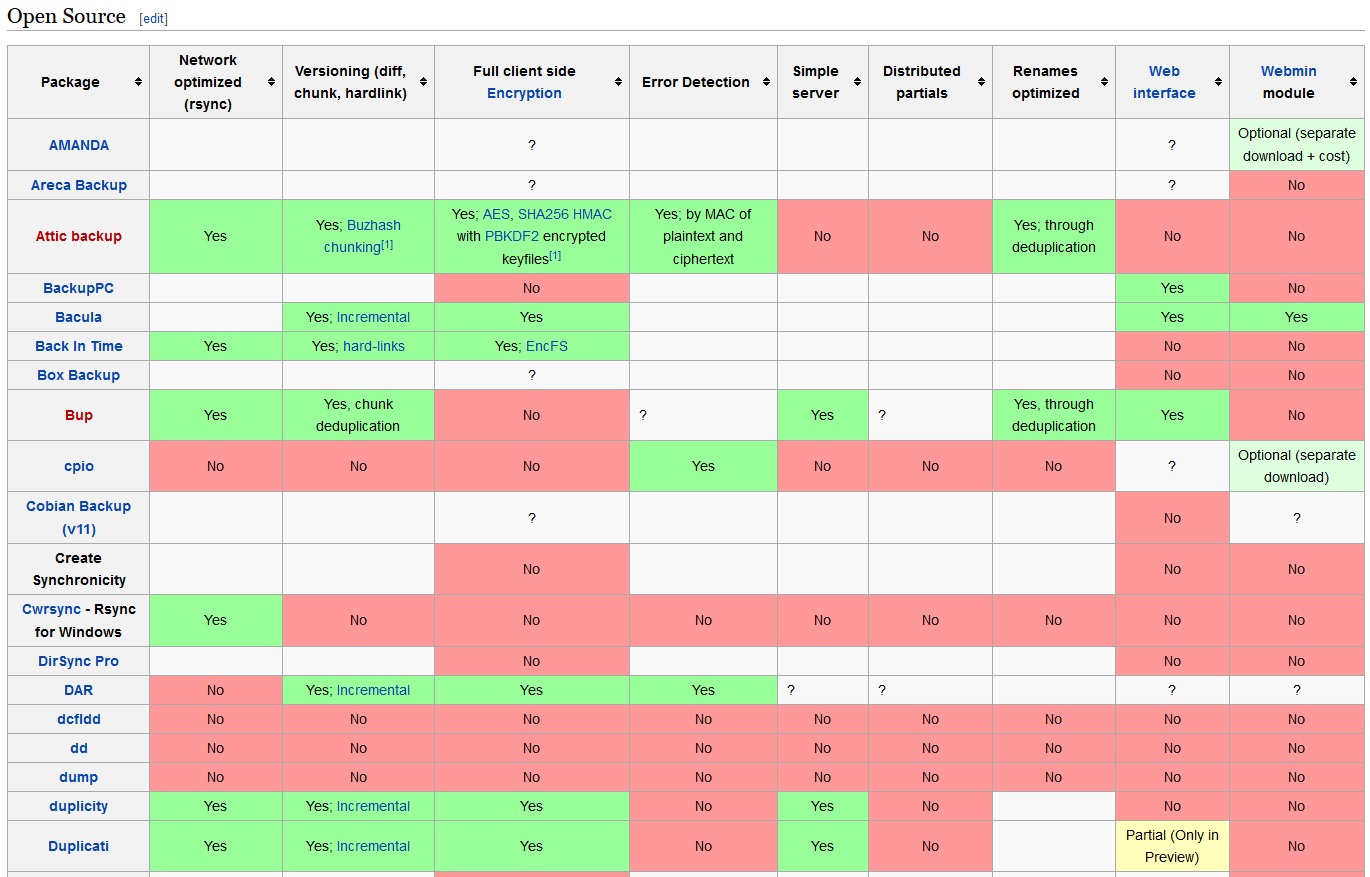Screen dimensions: 1370x877
Task: Open PBKDF2 link in Attic row
Action: pyautogui.click(x=512, y=236)
